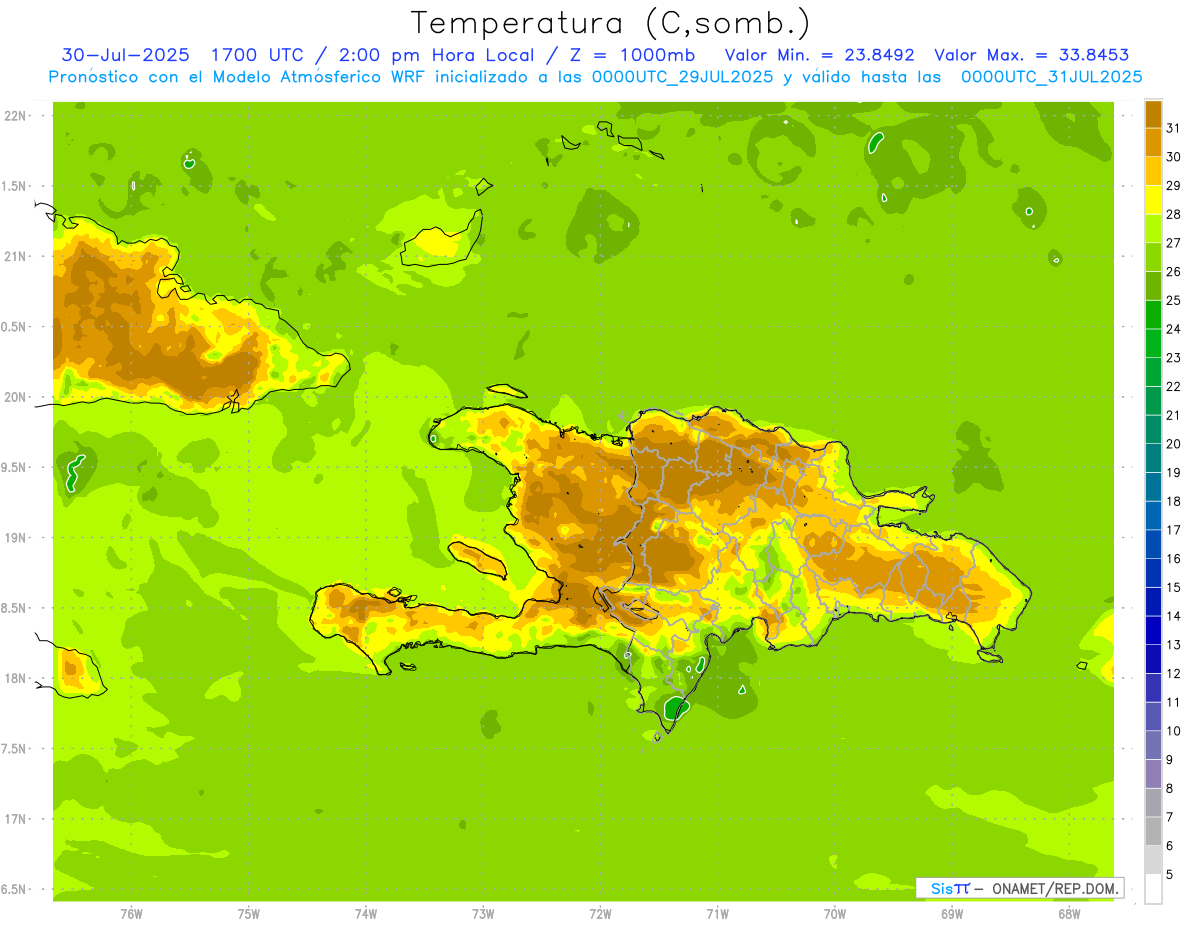Image resolution: width=1200 pixels, height=927 pixels.
Task: Click longitude label "74W"
Action: tap(366, 913)
